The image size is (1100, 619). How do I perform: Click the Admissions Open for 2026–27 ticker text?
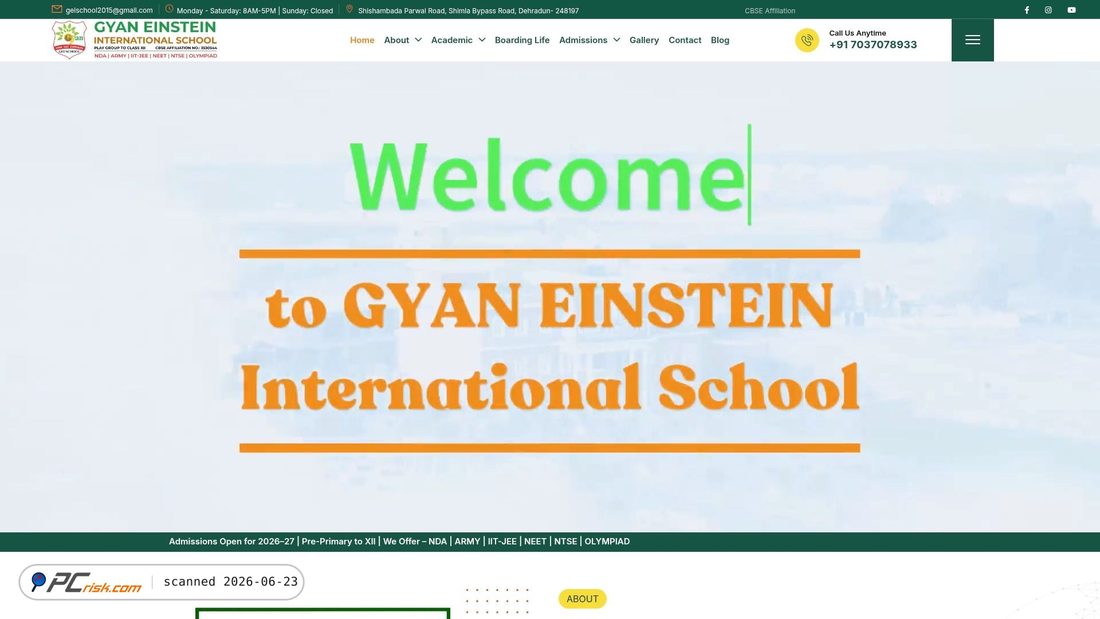coord(399,541)
